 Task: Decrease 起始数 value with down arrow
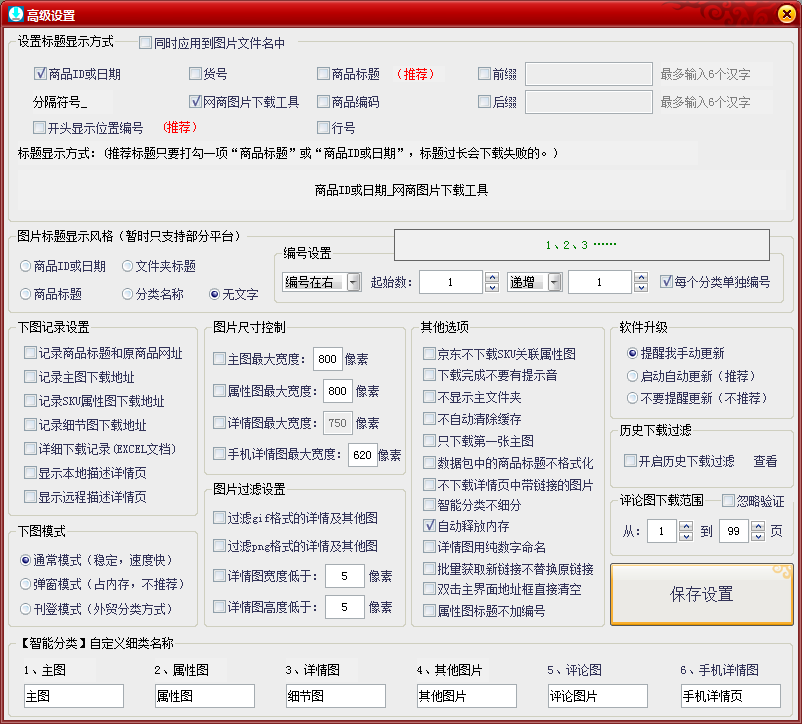tap(492, 287)
